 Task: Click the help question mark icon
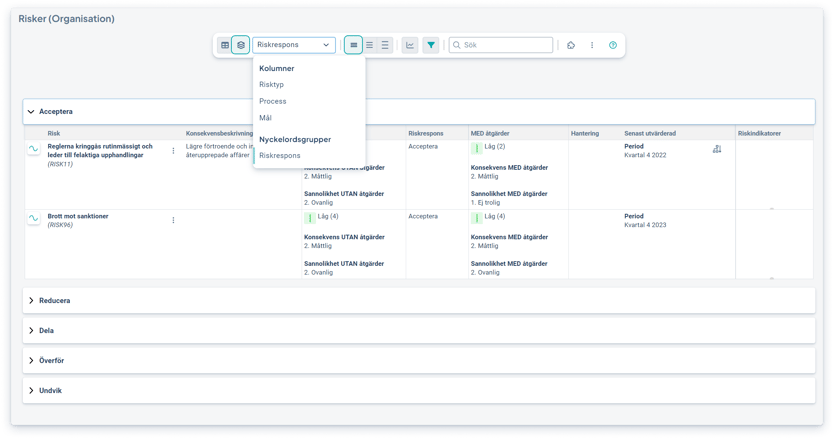(613, 45)
